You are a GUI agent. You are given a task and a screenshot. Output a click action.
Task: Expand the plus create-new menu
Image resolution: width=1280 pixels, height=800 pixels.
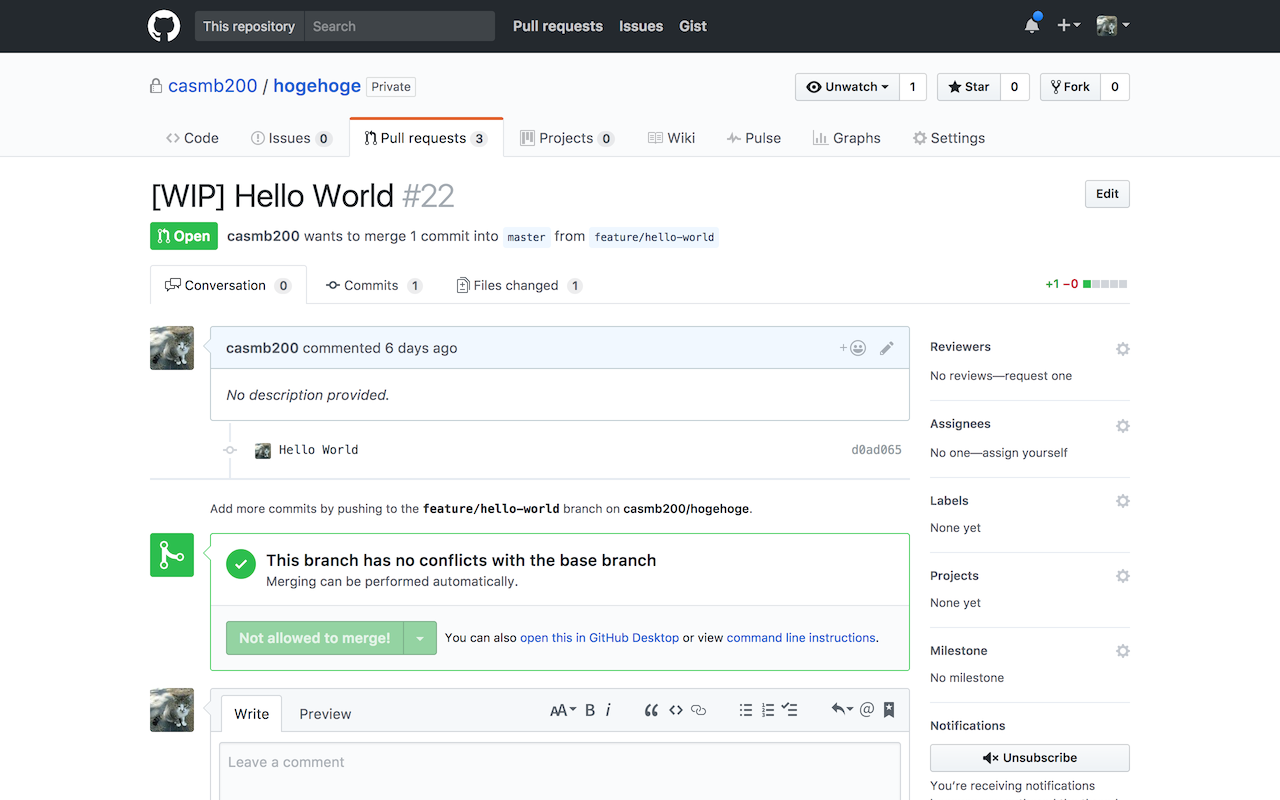(1068, 26)
